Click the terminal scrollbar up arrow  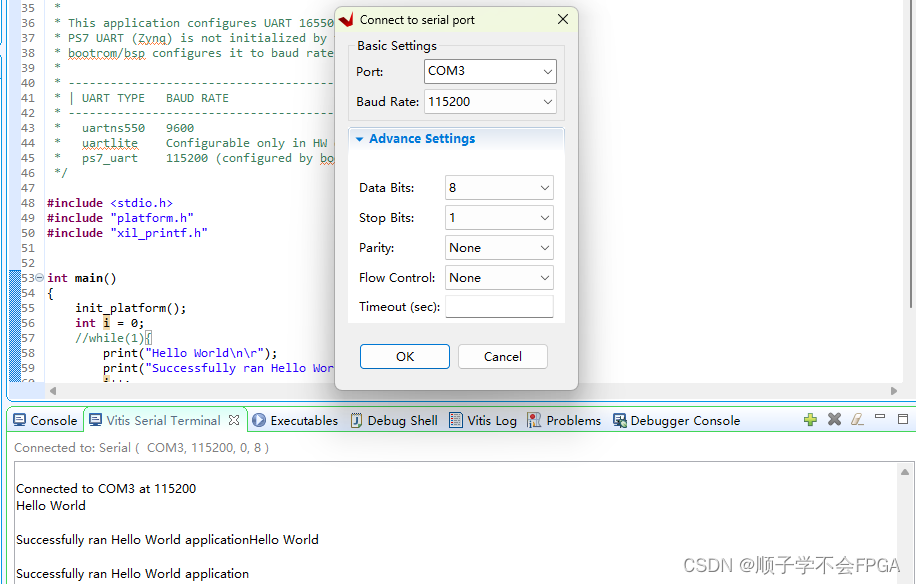[x=904, y=472]
